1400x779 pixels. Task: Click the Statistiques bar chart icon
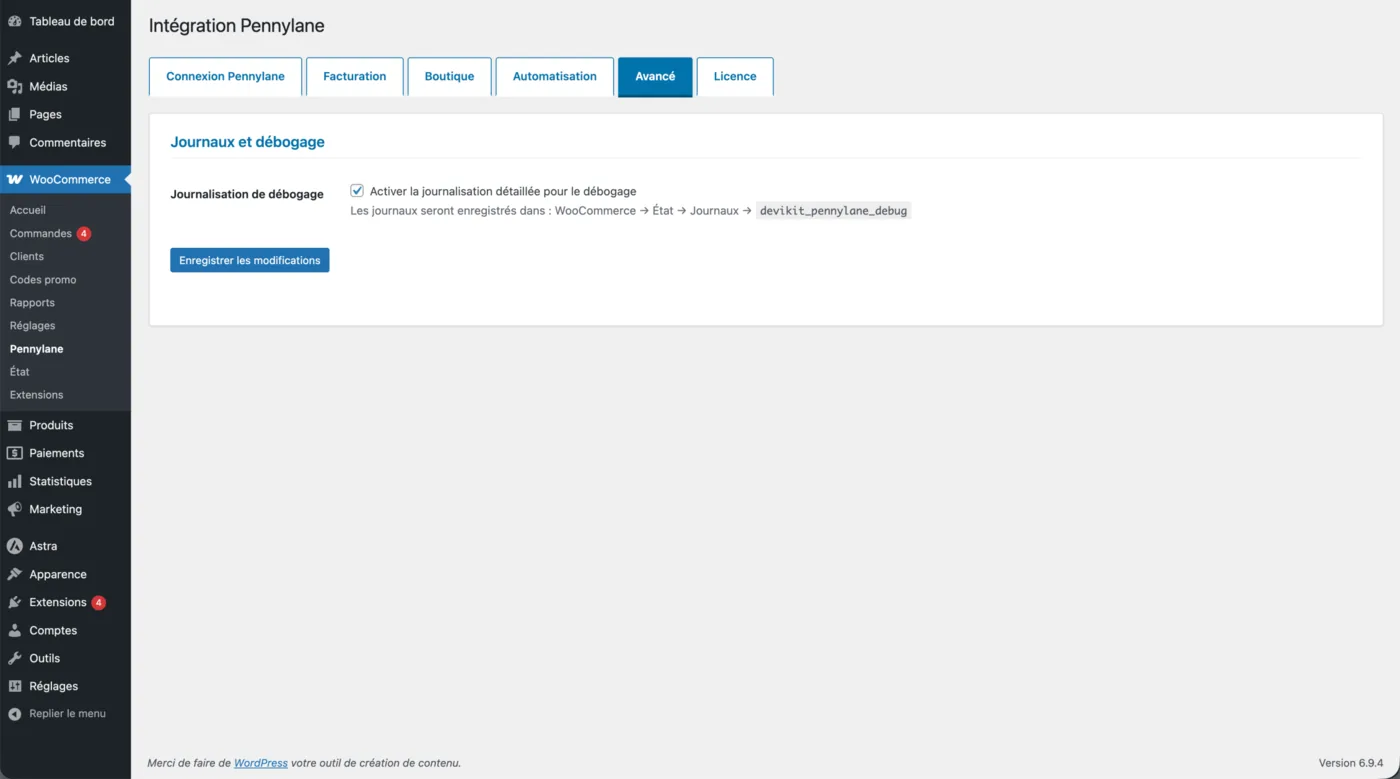click(14, 481)
